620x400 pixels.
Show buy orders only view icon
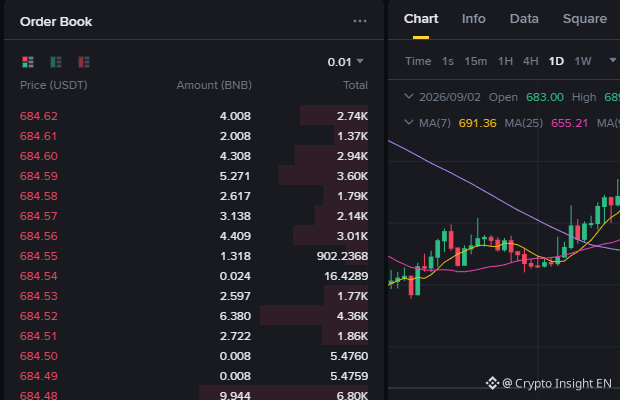tap(56, 62)
